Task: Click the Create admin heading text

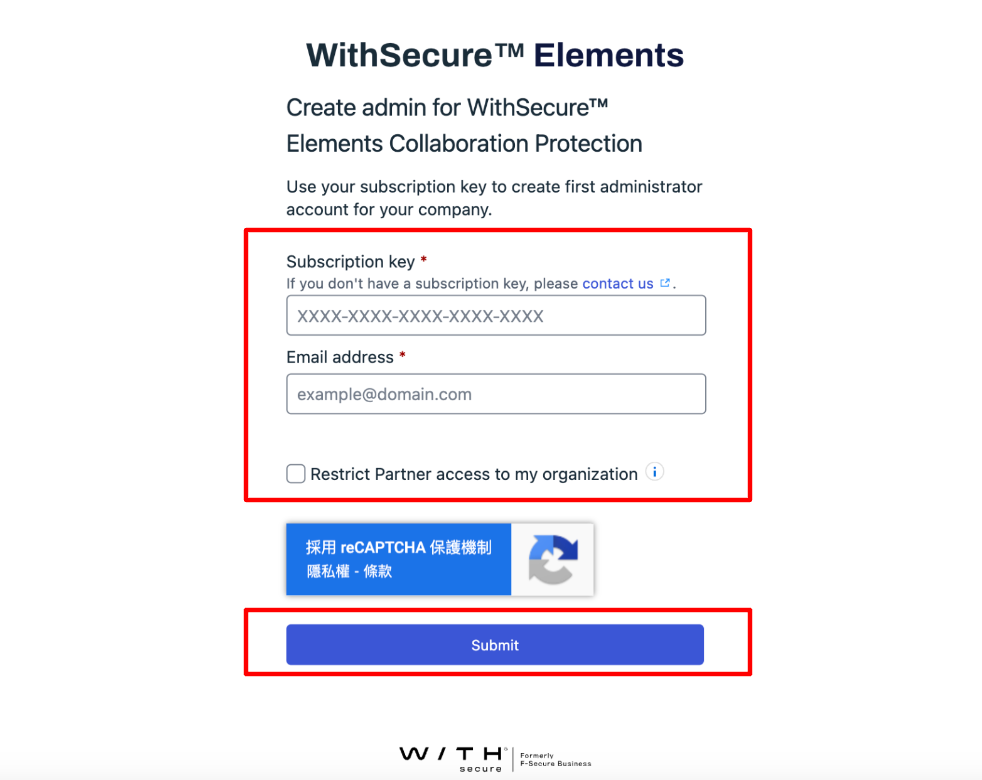Action: [464, 125]
